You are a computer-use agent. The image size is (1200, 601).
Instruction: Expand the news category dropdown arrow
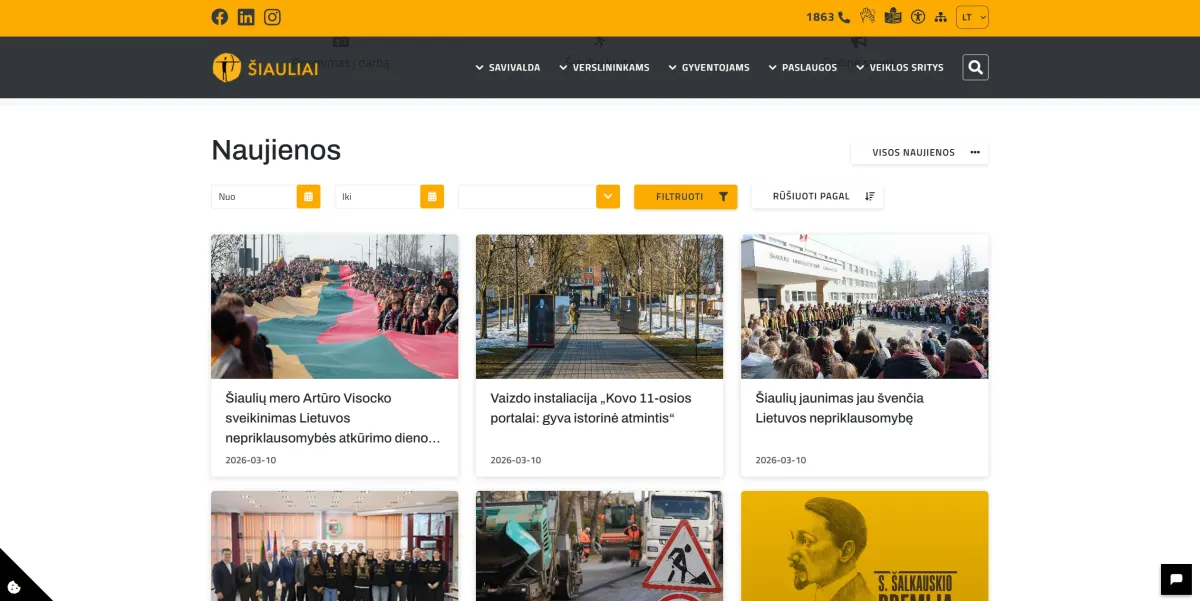(x=608, y=197)
